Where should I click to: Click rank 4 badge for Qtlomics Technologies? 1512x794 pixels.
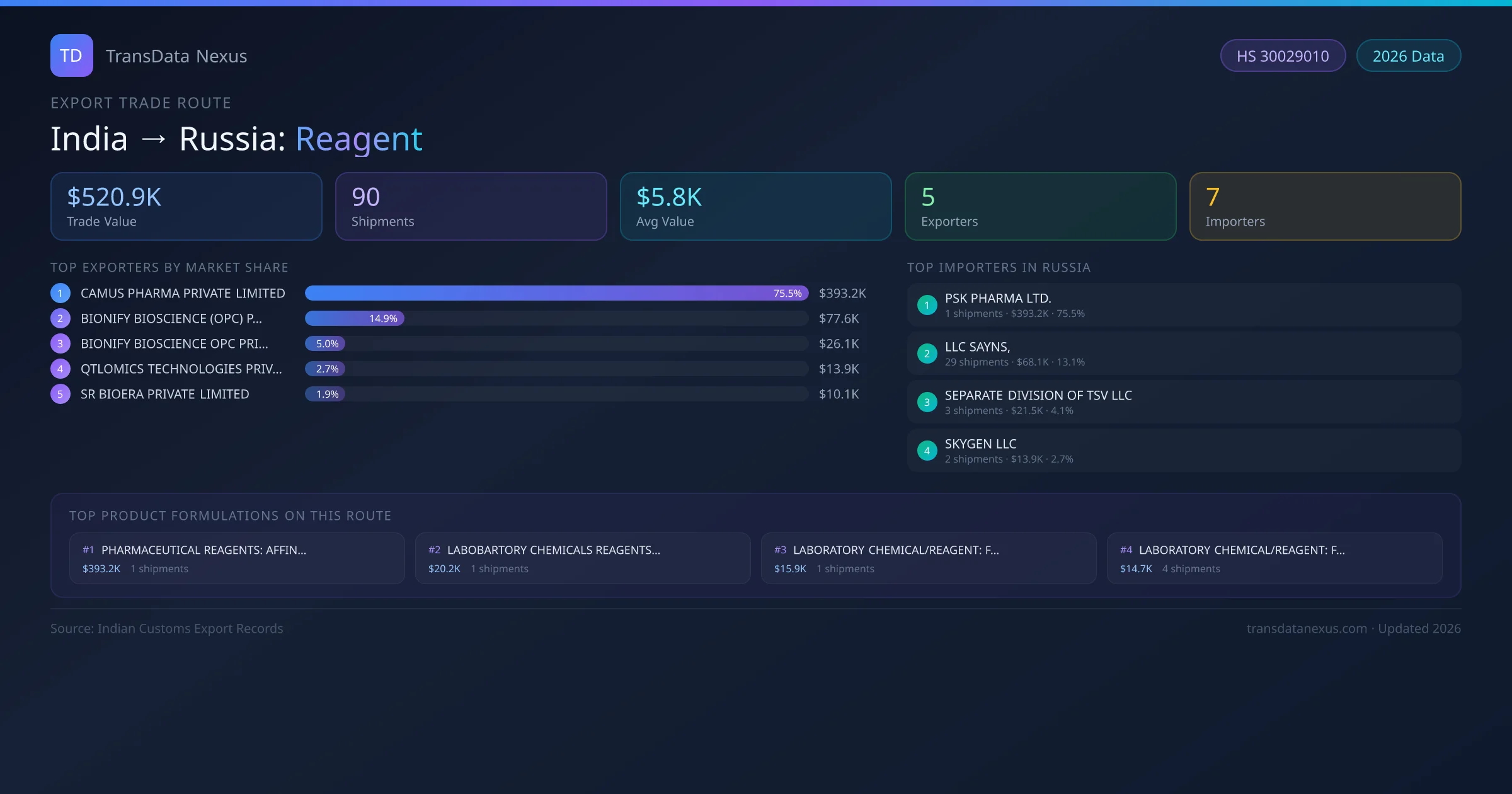[x=60, y=369]
